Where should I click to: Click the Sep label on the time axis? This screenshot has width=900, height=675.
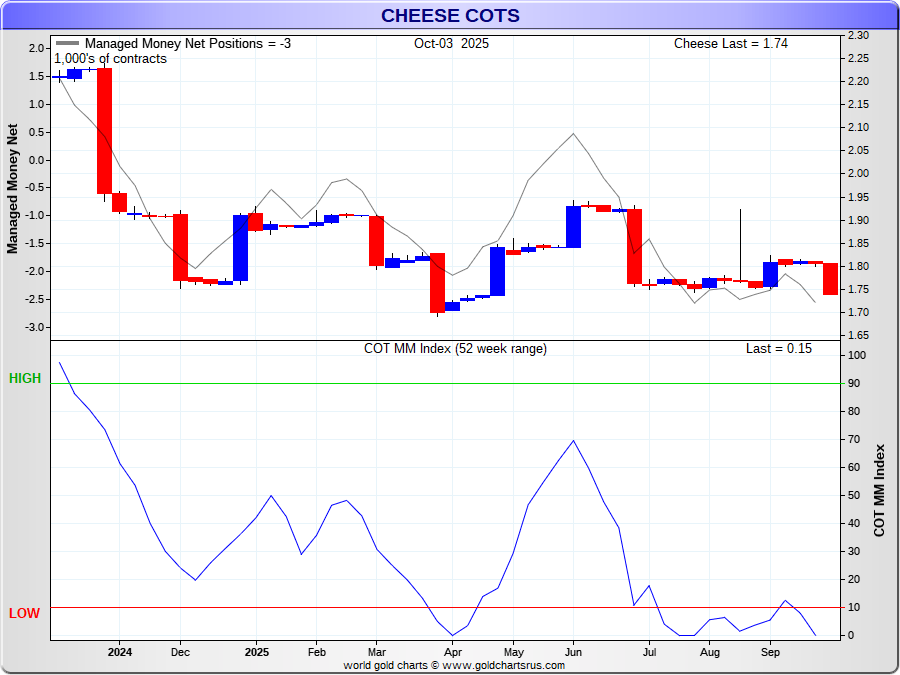771,652
